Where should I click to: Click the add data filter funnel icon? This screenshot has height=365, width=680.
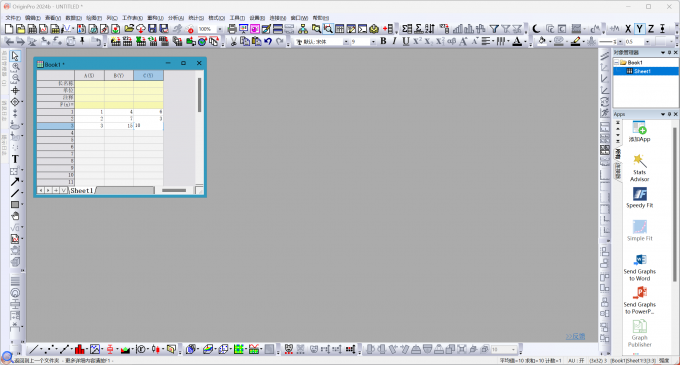point(494,29)
